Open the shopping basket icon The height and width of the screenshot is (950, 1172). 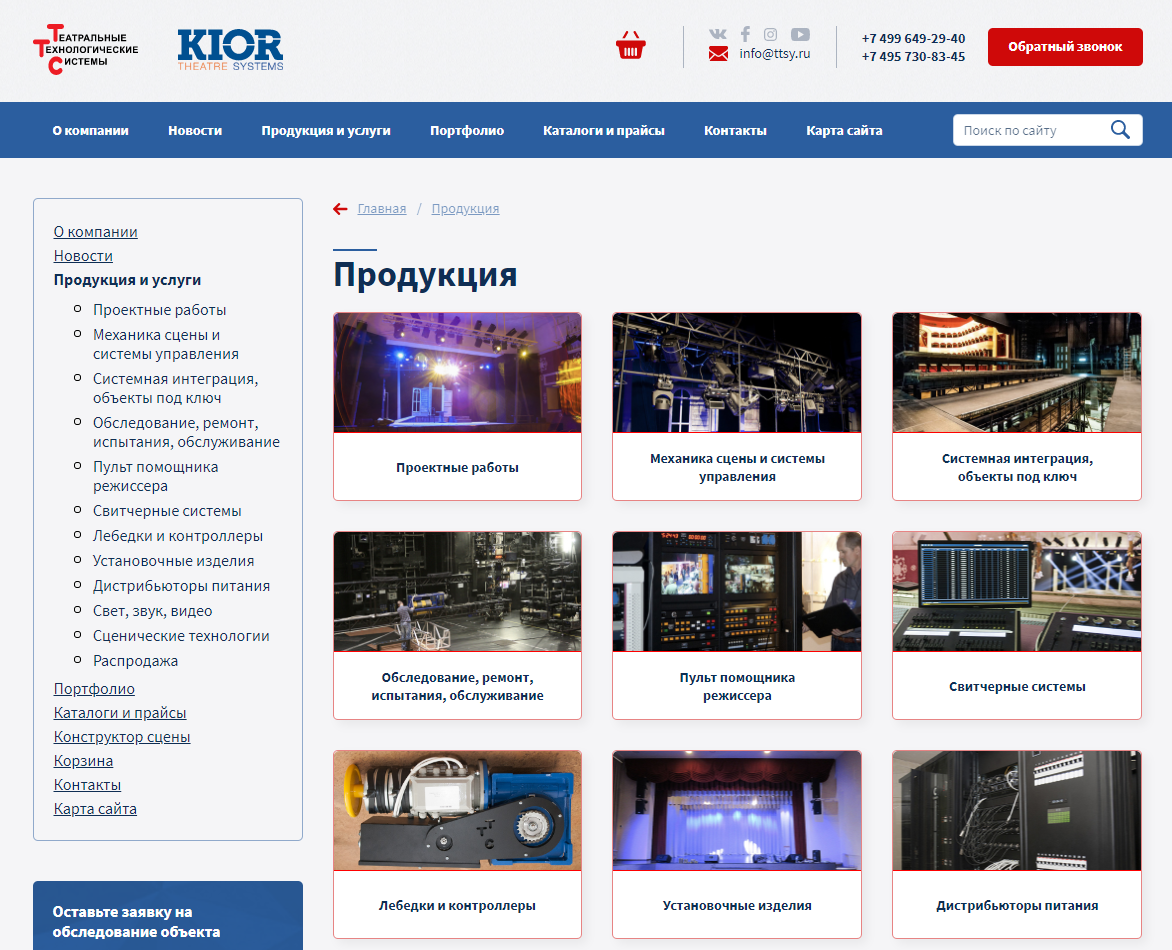coord(631,46)
